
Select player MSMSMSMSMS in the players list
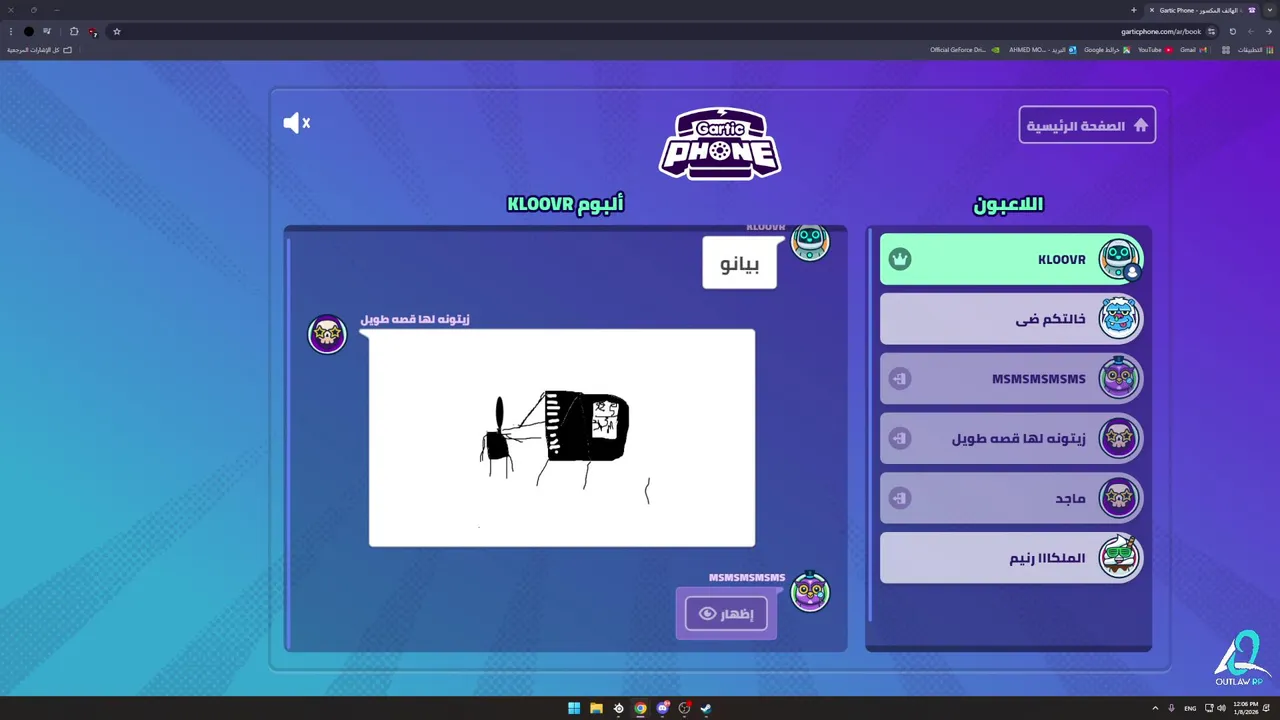coord(1011,379)
